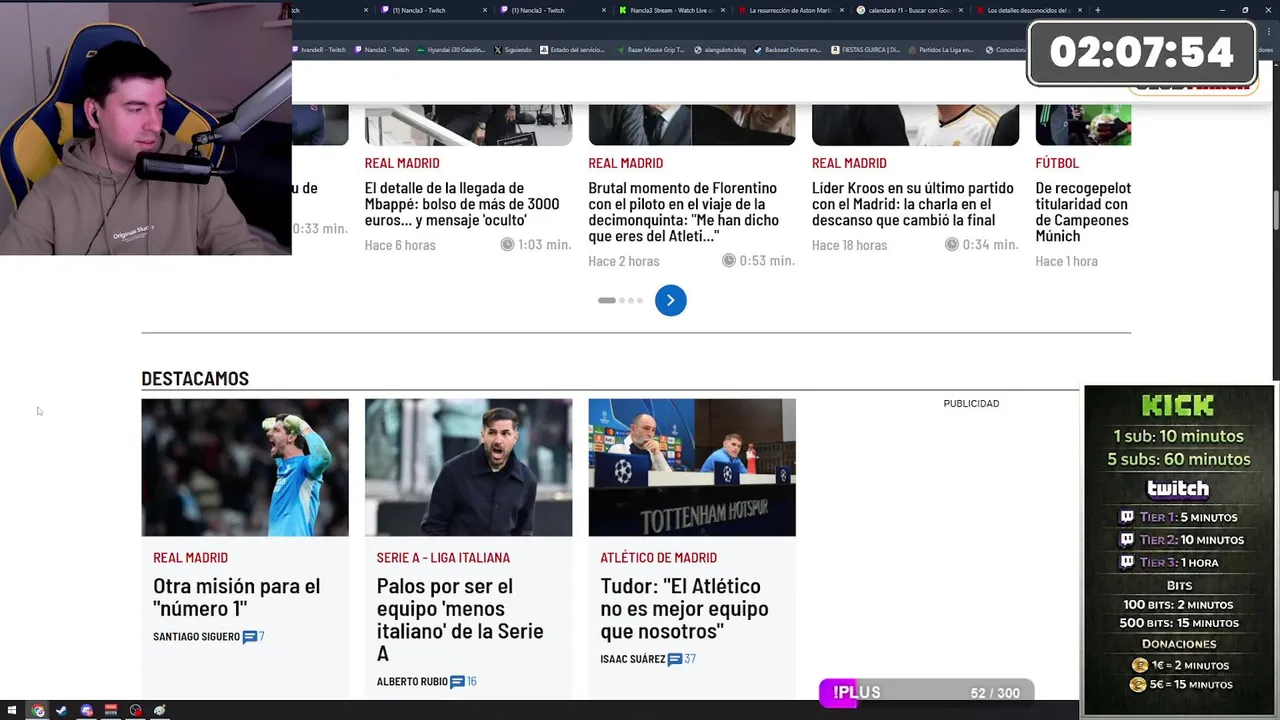
Task: Open 'Palos por ser el equipo menos italiano' headline
Action: (460, 620)
